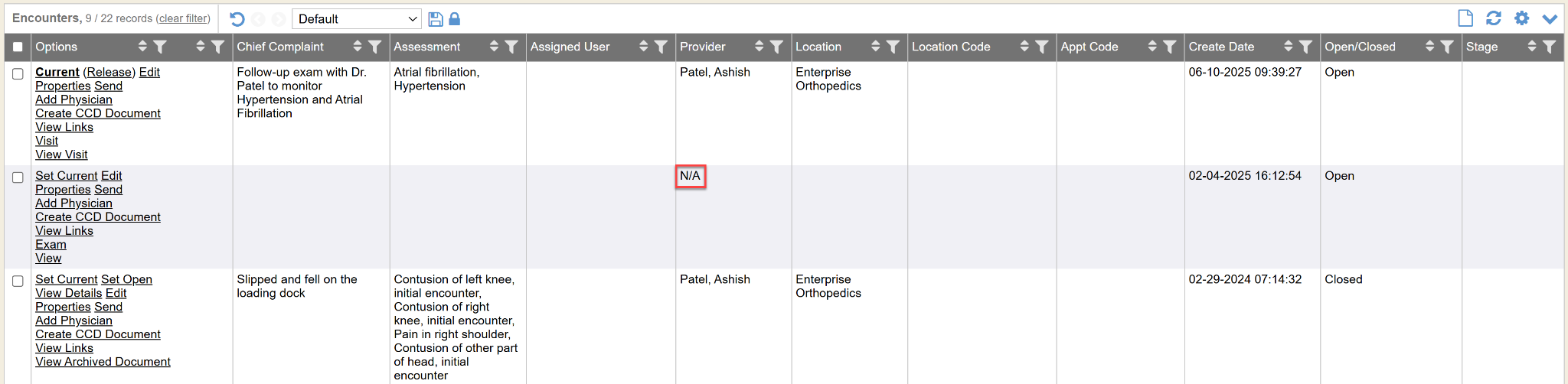Select the closed 02-29-2024 encounter checkbox

tap(18, 281)
